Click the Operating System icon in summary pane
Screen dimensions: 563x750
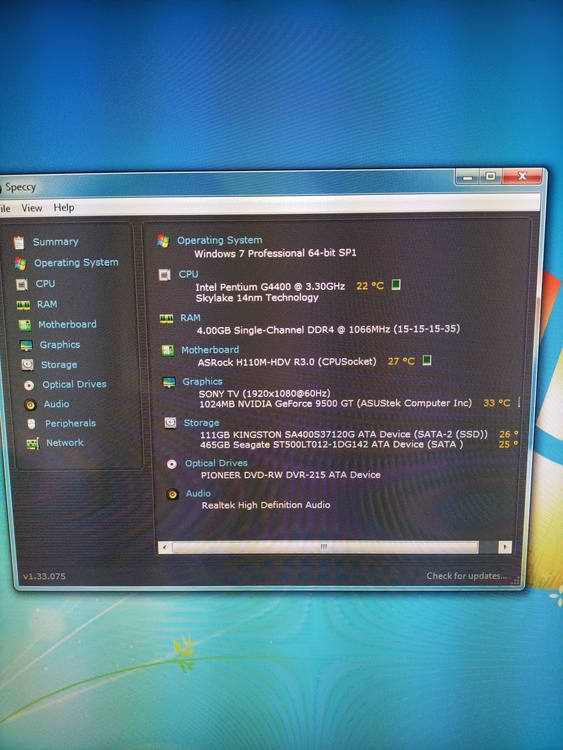click(x=163, y=241)
